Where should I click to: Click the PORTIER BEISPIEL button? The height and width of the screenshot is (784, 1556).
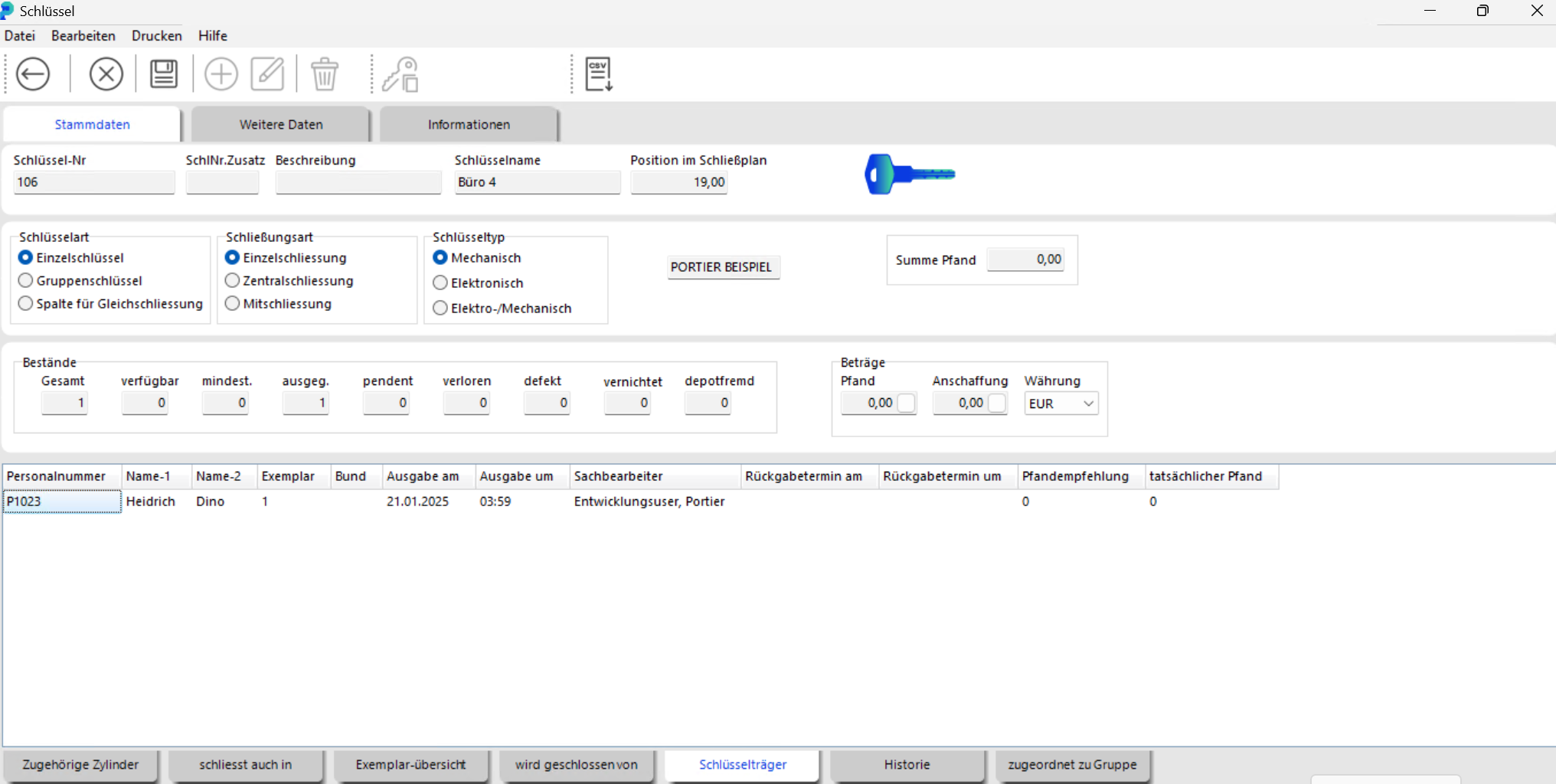(721, 267)
